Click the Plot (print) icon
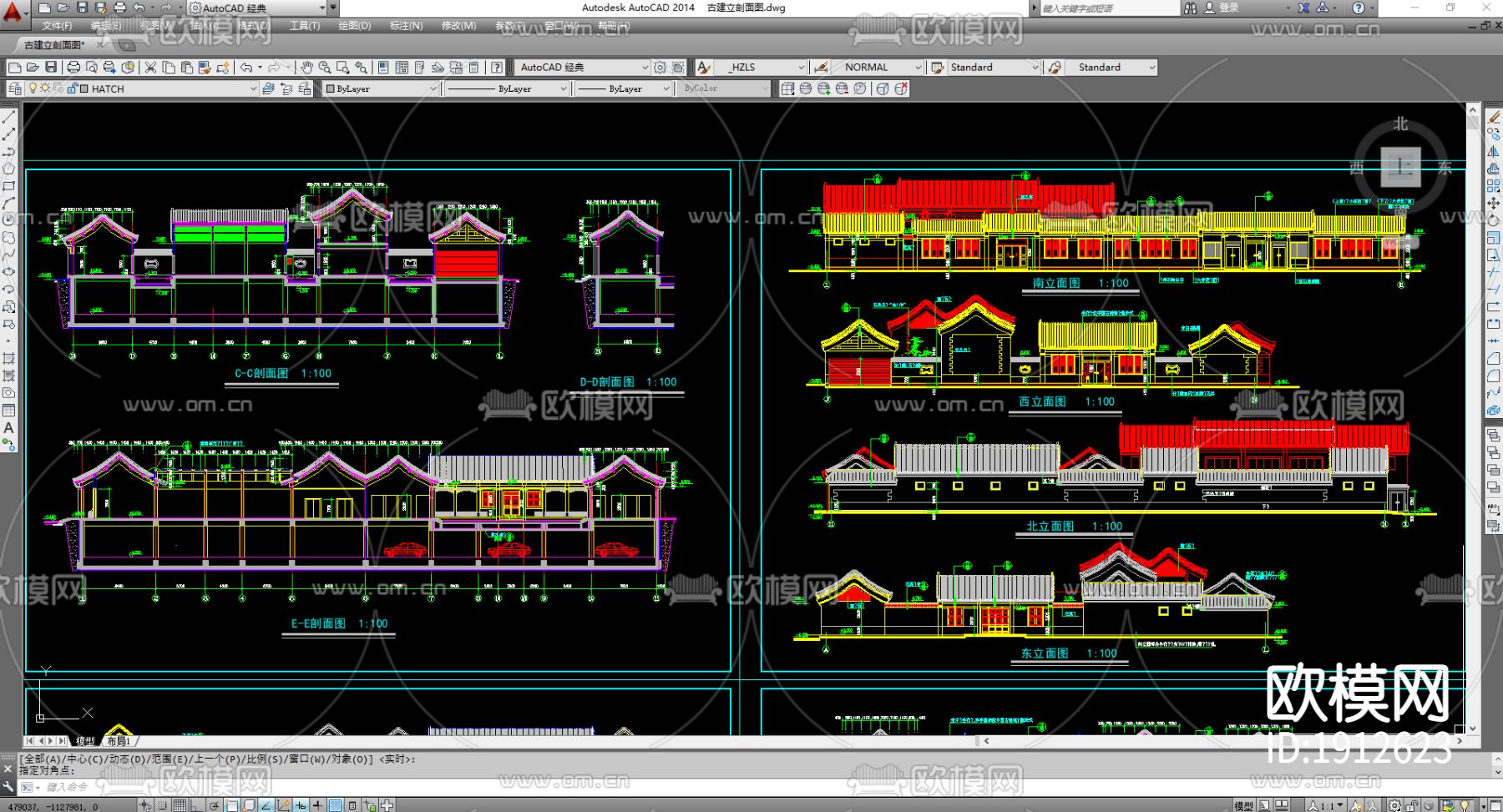 coord(73,67)
